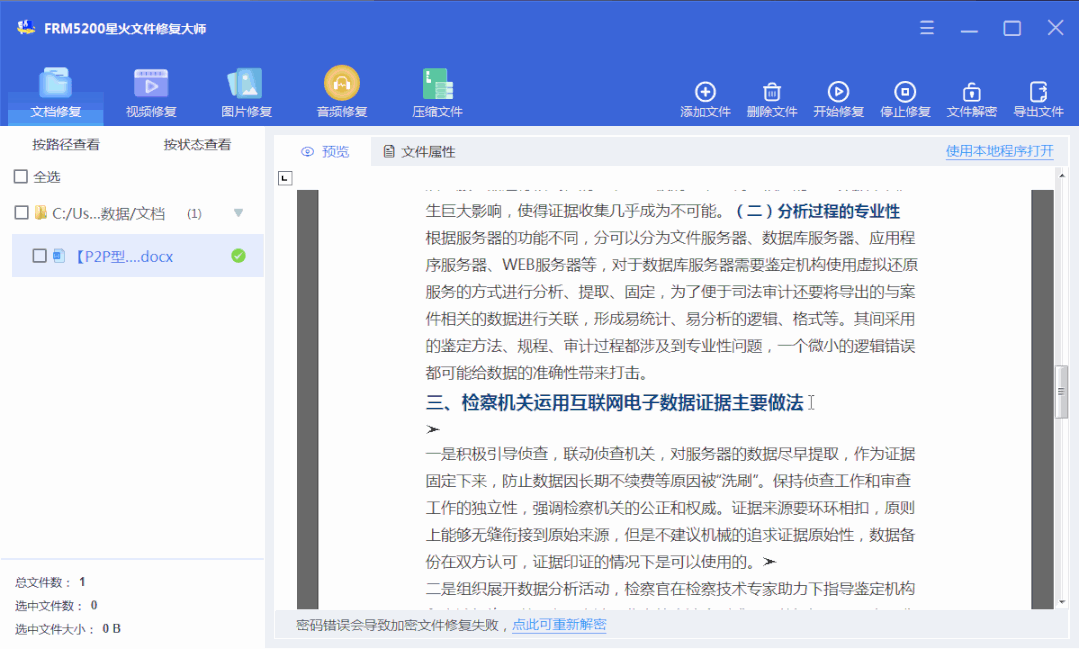The image size is (1079, 649).
Task: Click the preview scrollbar thumb
Action: coord(1062,392)
